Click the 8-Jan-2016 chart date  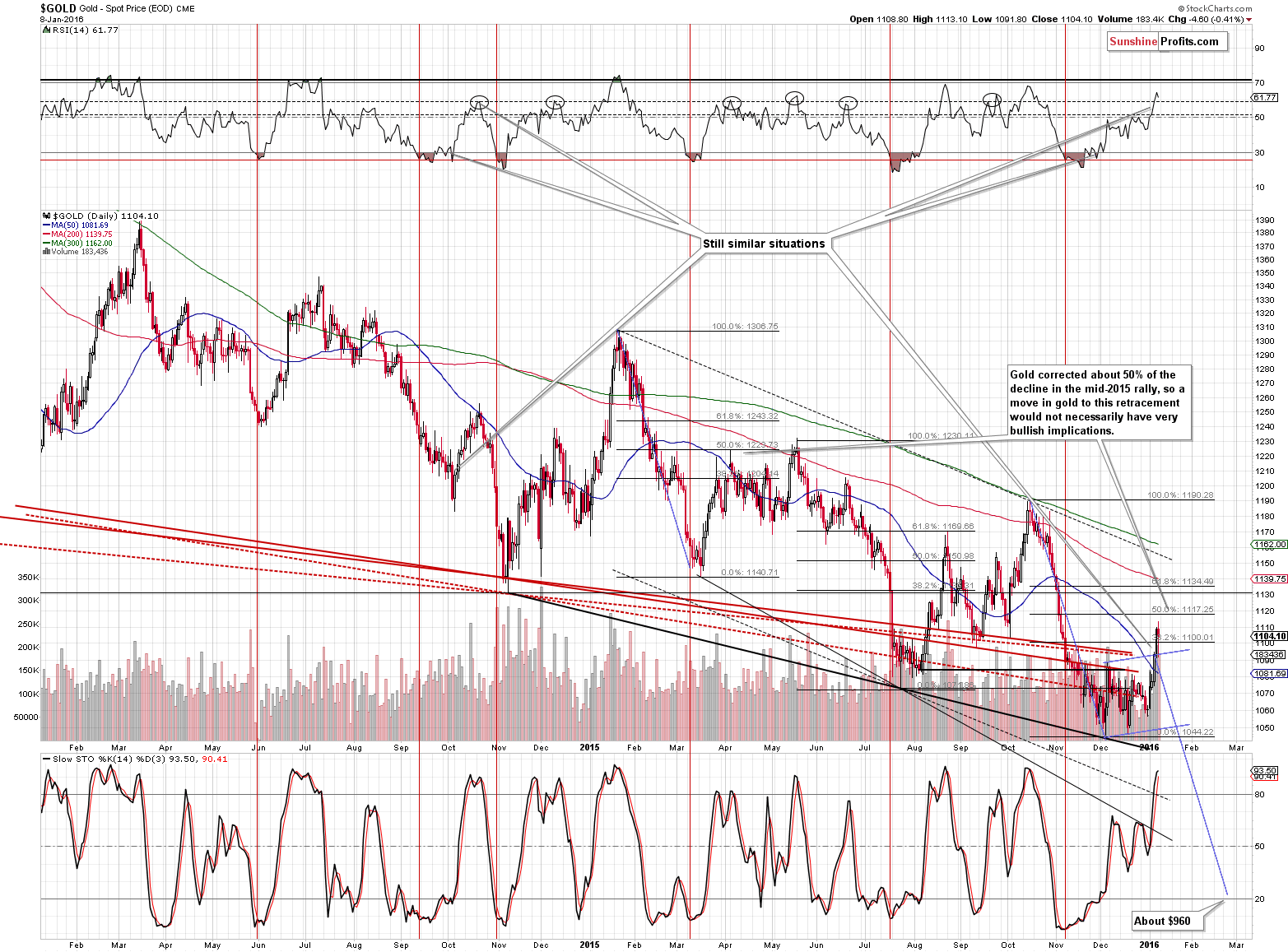tap(62, 19)
